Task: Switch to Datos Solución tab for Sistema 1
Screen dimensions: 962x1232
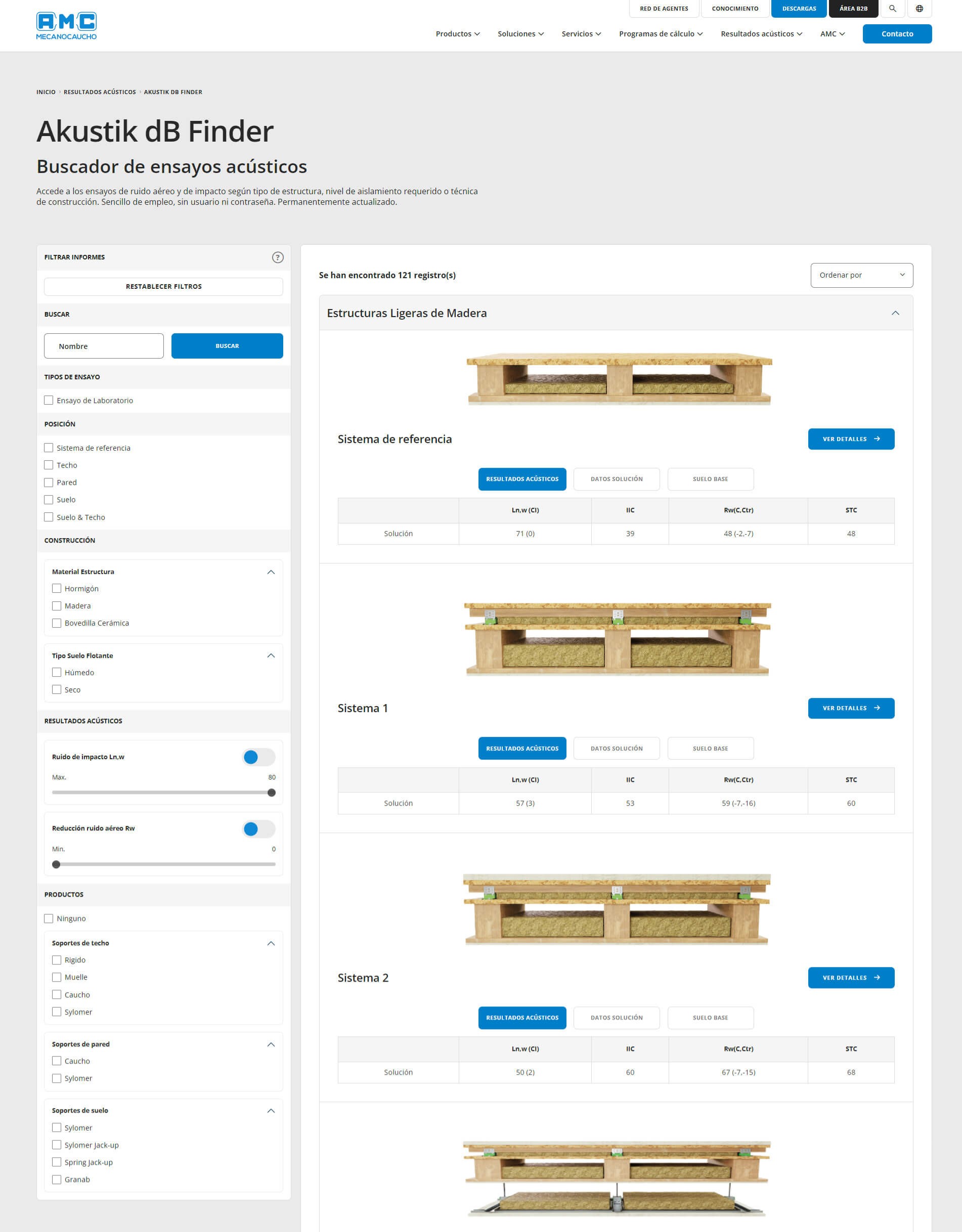Action: pos(616,748)
